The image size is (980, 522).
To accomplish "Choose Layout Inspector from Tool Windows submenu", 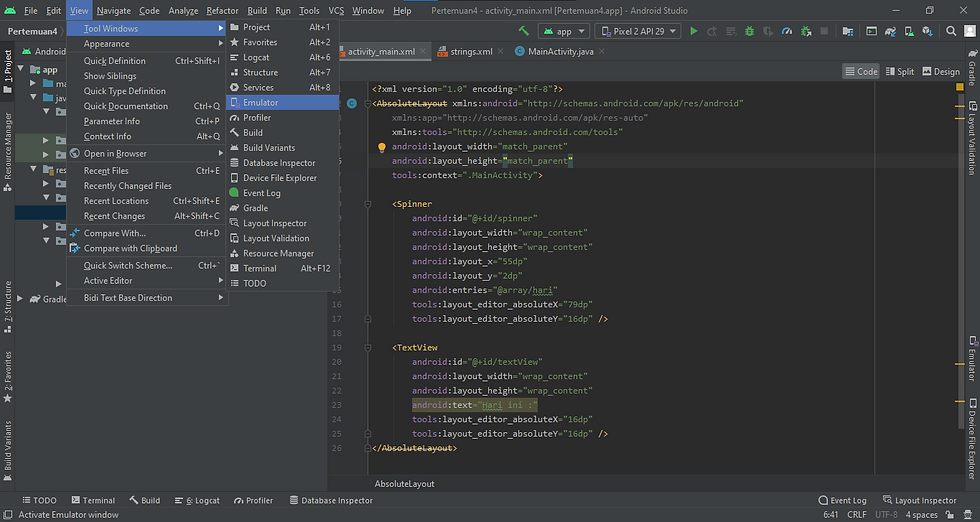I will point(282,223).
